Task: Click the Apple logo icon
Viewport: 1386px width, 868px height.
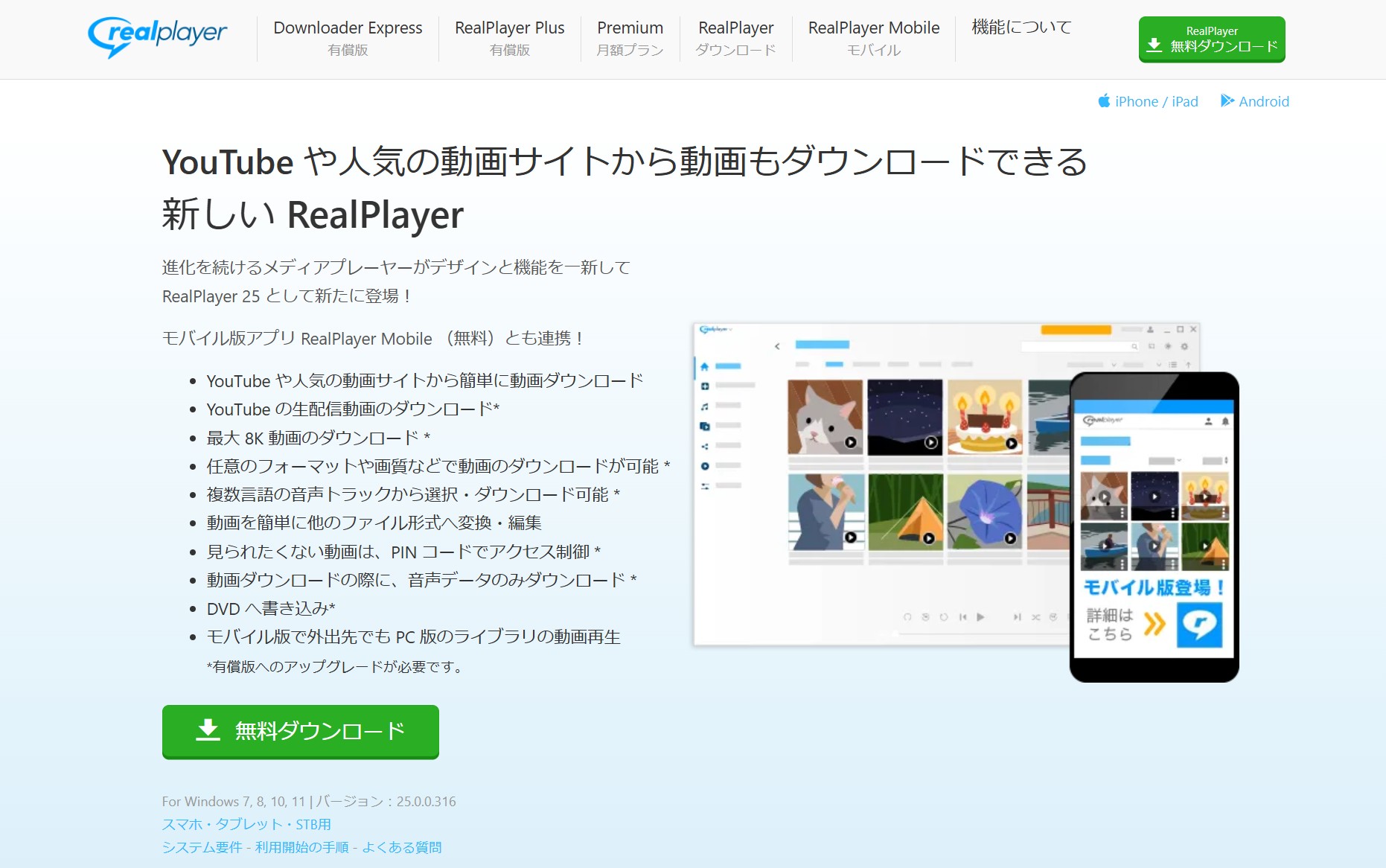Action: pos(1104,100)
